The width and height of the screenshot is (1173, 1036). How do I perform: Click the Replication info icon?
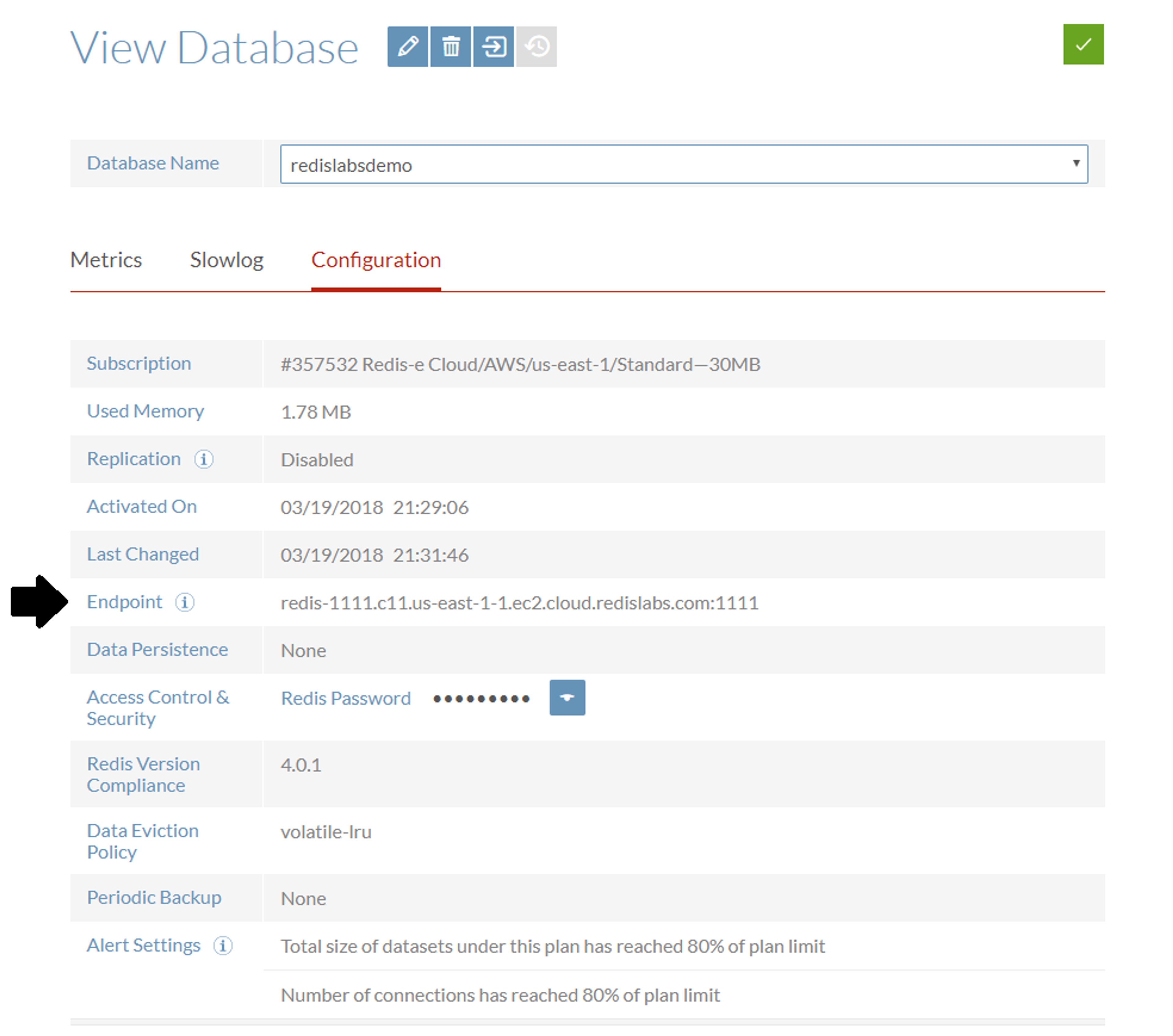[204, 459]
